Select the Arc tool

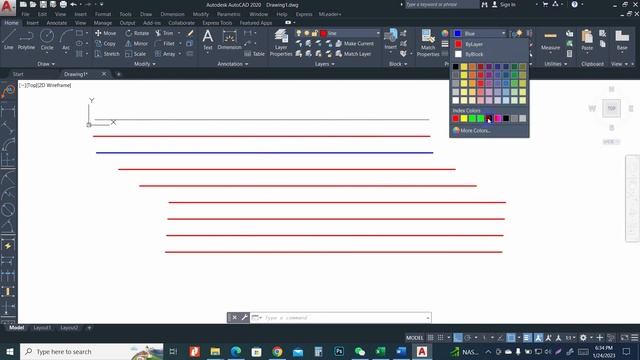coord(66,40)
